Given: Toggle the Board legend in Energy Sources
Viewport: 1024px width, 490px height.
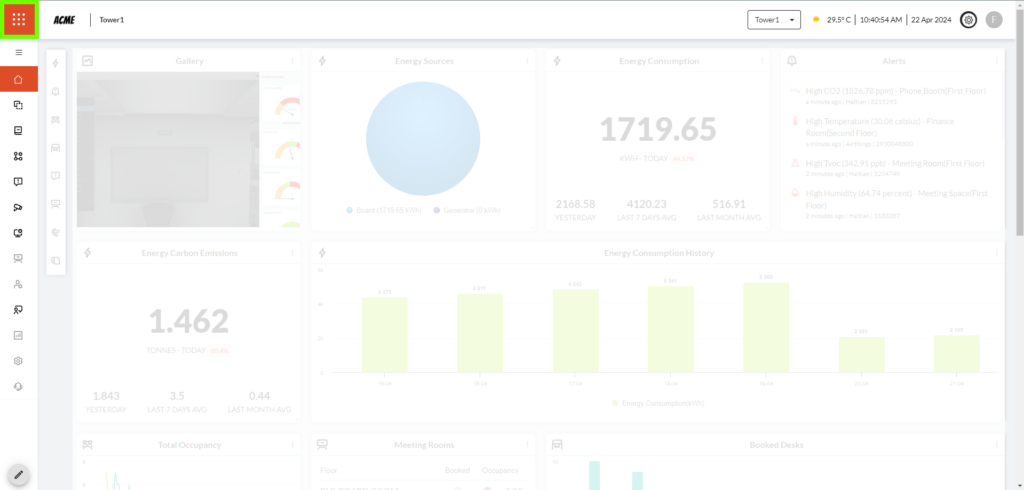Looking at the screenshot, I should 375,210.
